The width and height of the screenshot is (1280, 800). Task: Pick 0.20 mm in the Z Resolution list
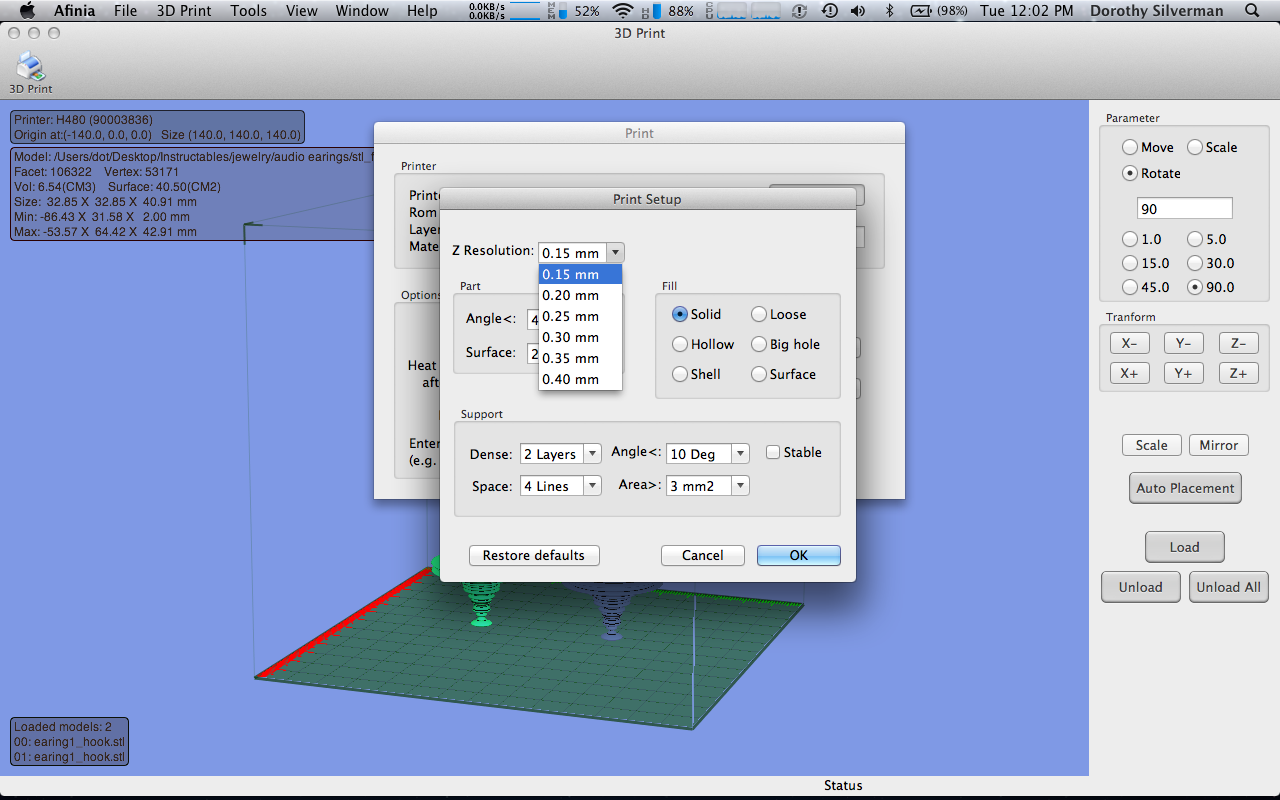[x=580, y=295]
